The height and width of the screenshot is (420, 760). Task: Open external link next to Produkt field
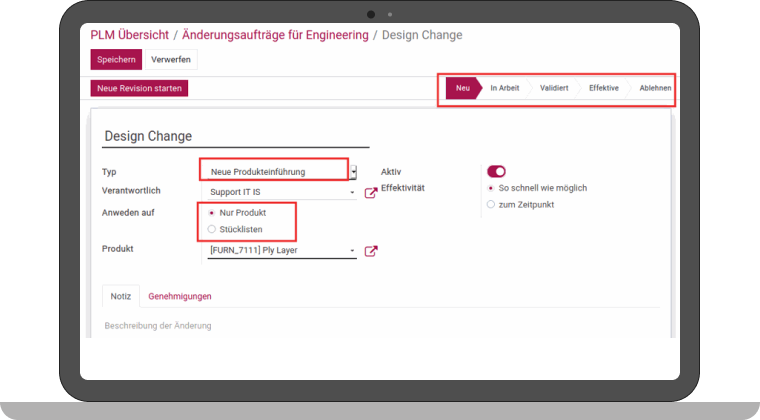(370, 251)
